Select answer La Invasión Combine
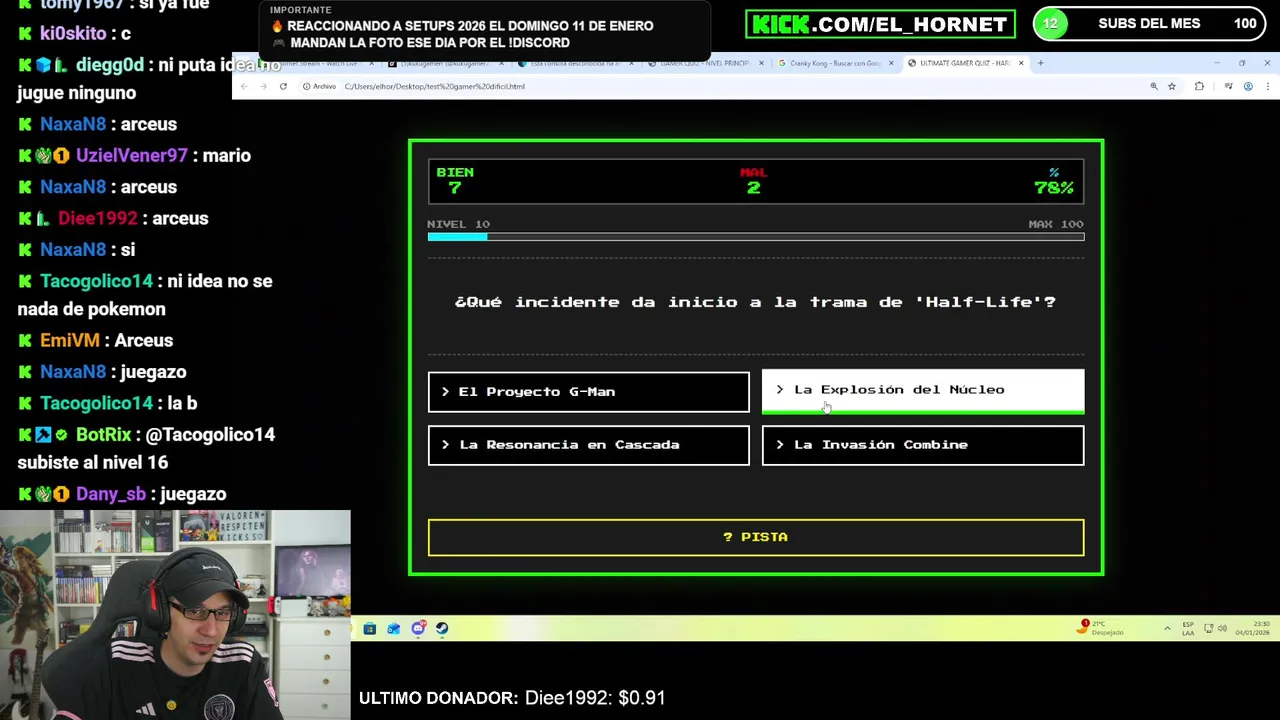 point(922,445)
